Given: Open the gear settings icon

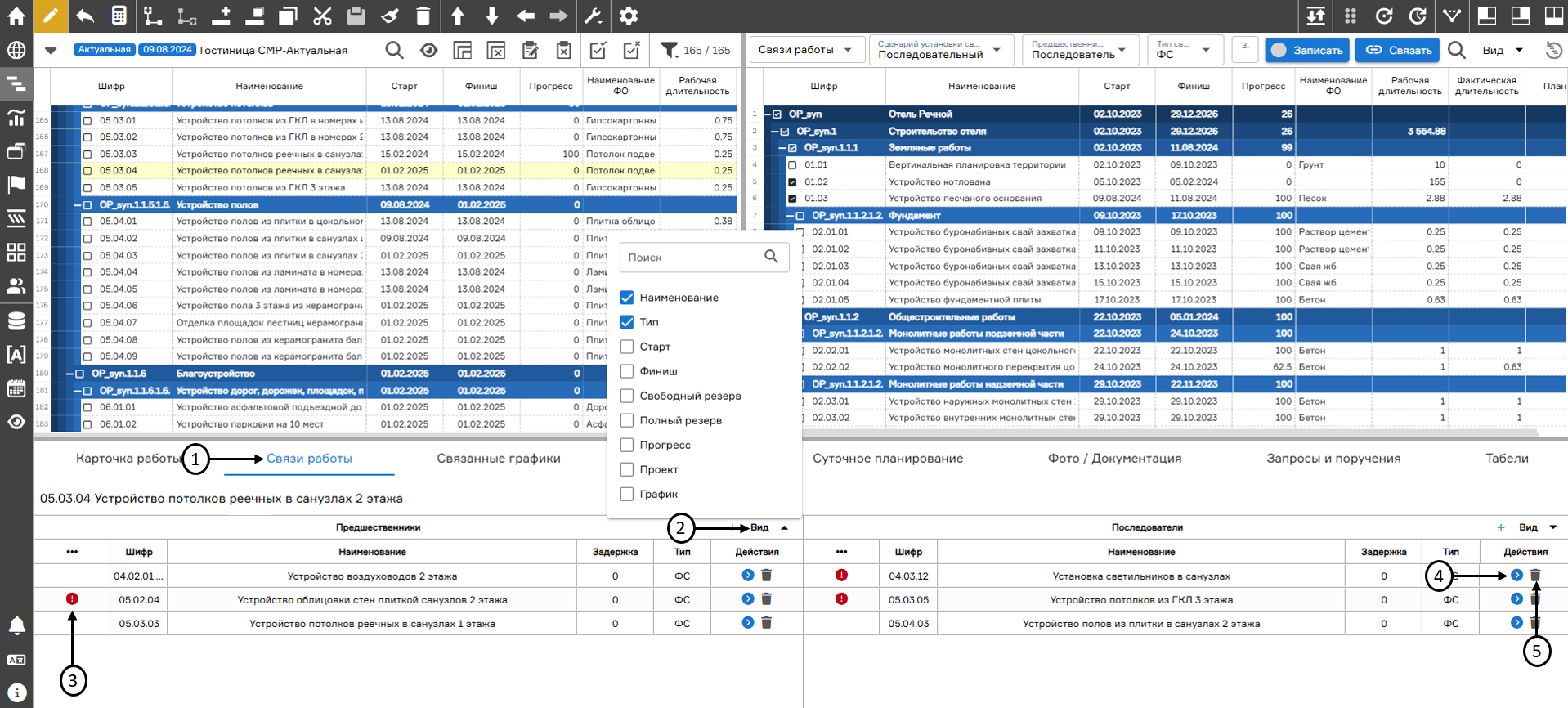Looking at the screenshot, I should pos(628,16).
